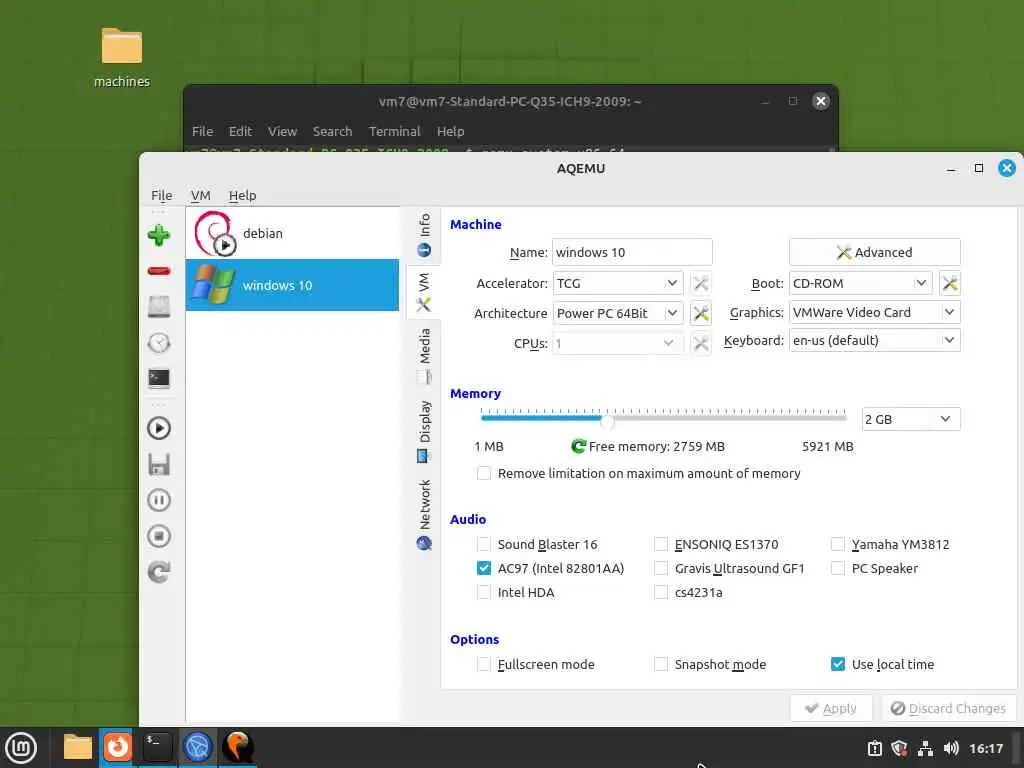Open the Graphics card dropdown

pyautogui.click(x=874, y=312)
